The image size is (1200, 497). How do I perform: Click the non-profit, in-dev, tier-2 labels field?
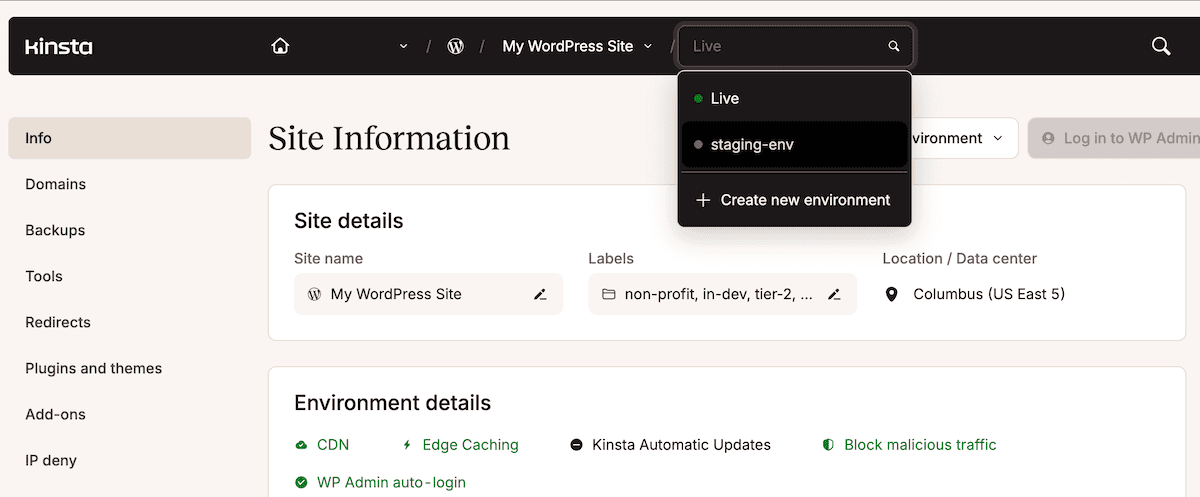(722, 294)
